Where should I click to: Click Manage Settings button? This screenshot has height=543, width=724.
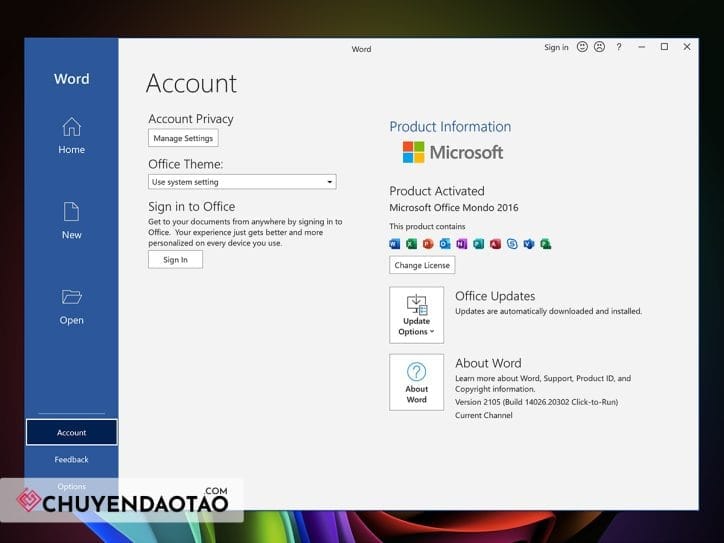point(183,138)
